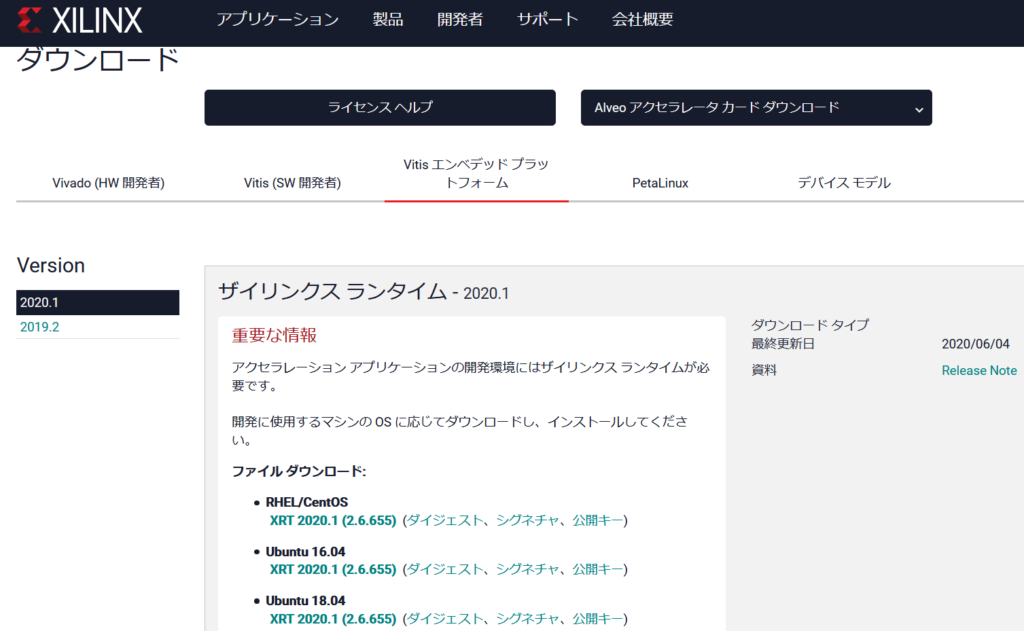
Task: Download XRT 2020.1 for Ubuntu 16.04
Action: pyautogui.click(x=333, y=569)
